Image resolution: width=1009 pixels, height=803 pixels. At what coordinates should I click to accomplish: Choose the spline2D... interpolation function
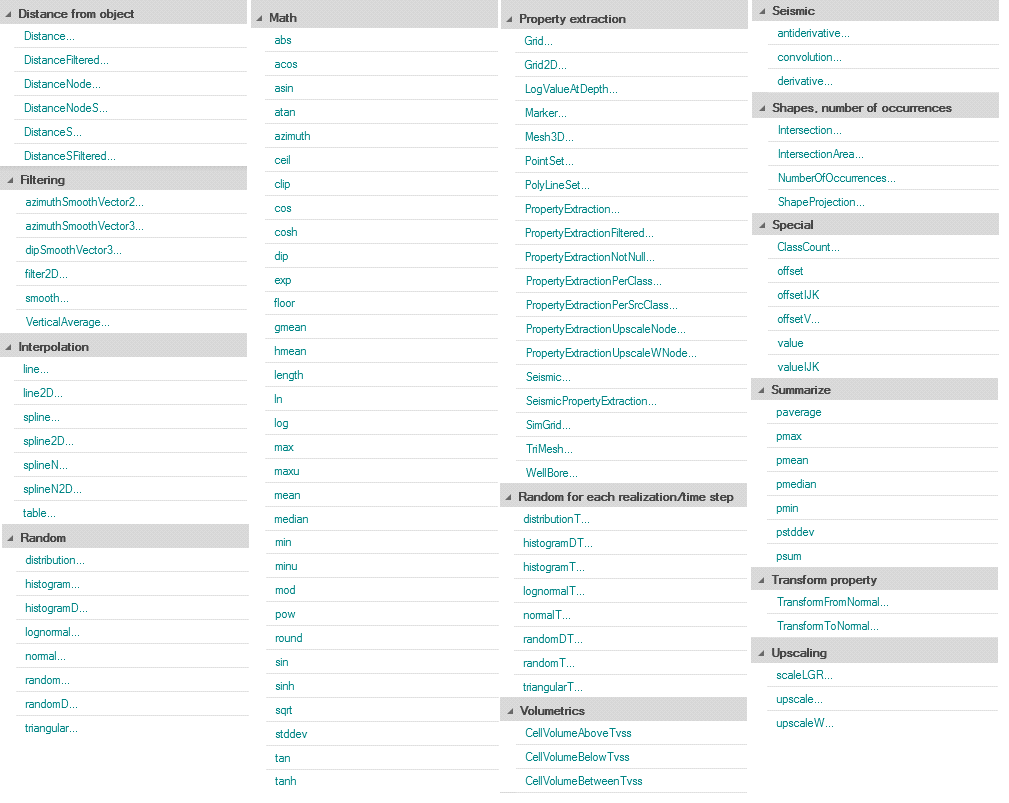pyautogui.click(x=48, y=441)
